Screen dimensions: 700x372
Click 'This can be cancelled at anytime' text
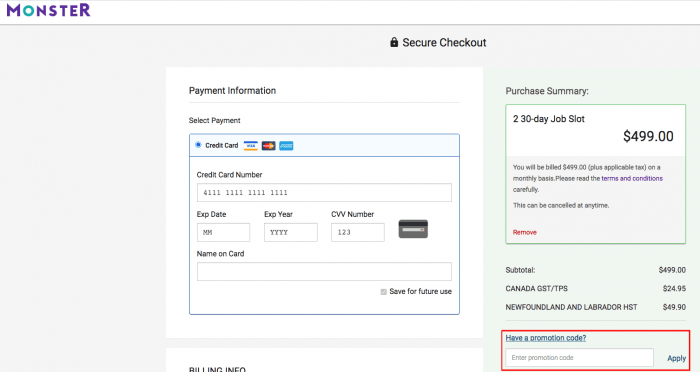click(561, 205)
